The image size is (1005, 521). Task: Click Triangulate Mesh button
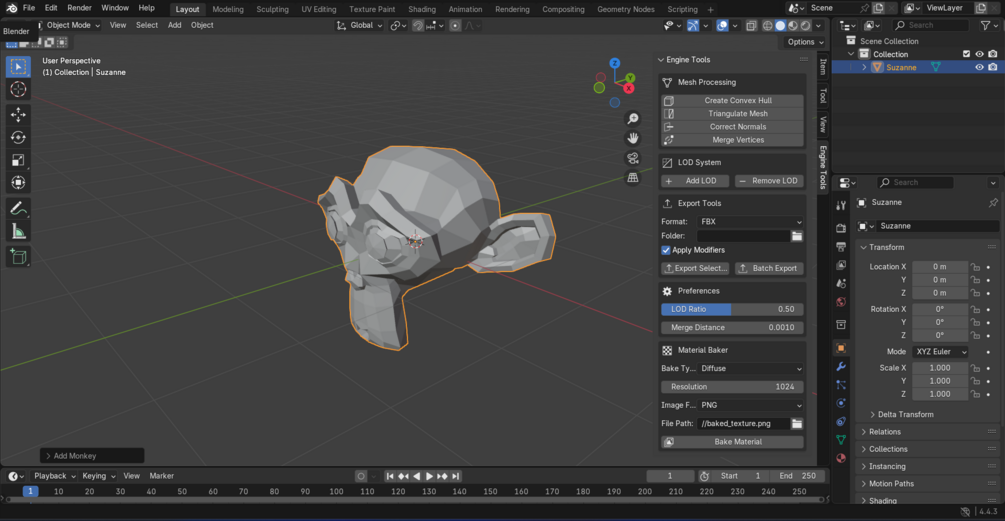(x=732, y=113)
